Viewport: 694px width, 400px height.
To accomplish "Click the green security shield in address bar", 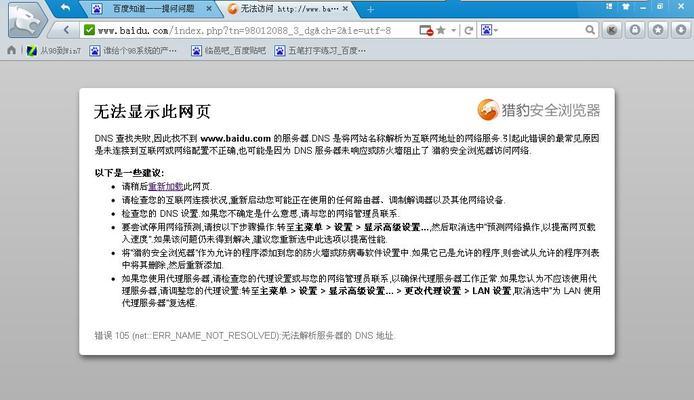I will coord(89,30).
